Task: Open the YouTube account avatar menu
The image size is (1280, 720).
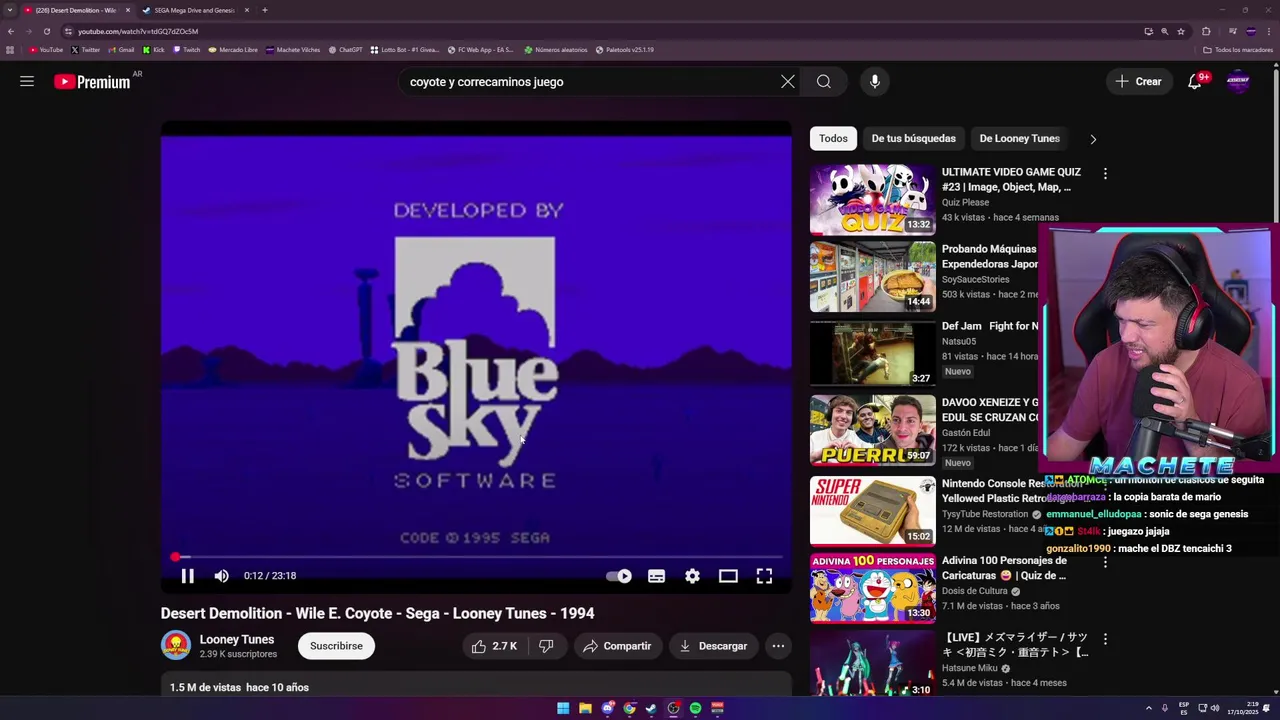Action: 1238,82
